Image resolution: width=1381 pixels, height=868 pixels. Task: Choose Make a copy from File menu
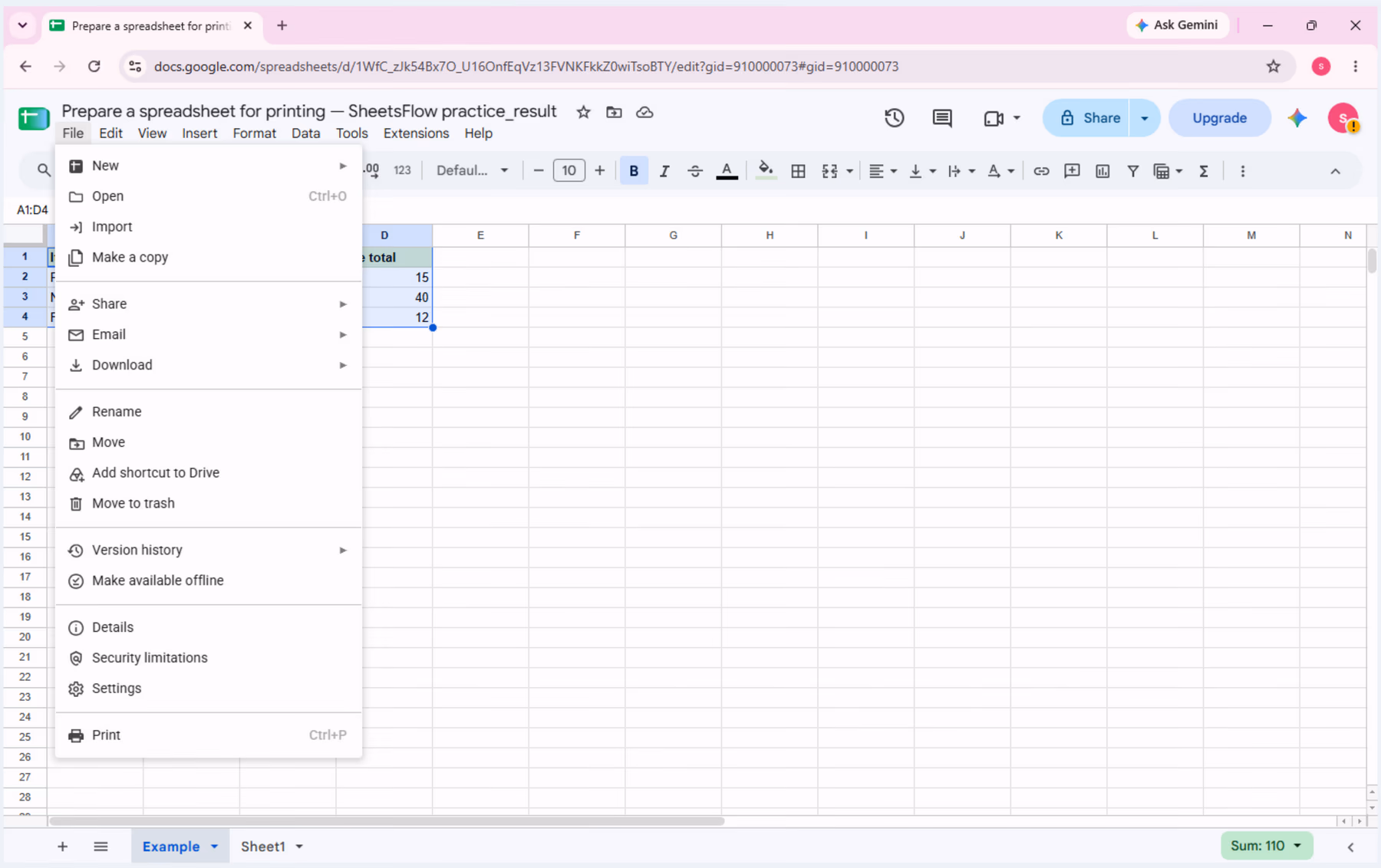pyautogui.click(x=209, y=258)
